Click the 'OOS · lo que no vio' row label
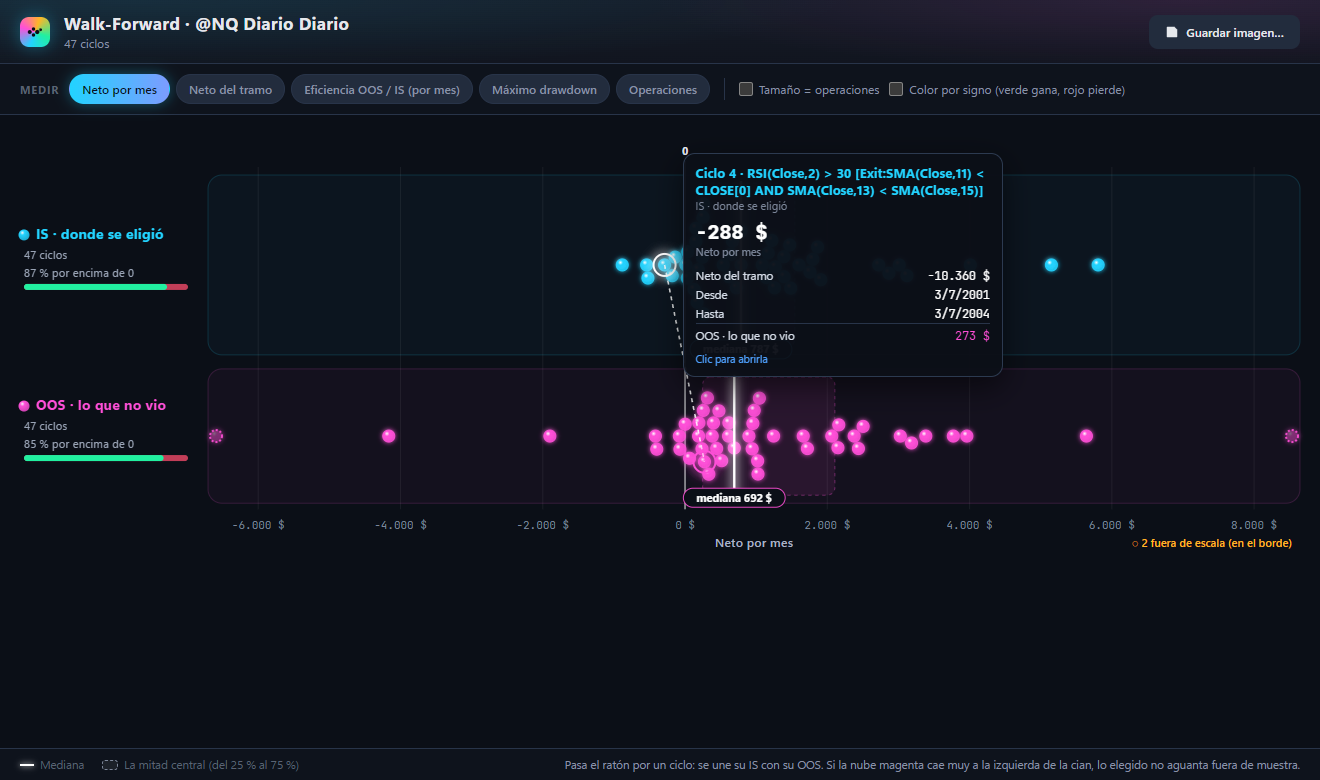1320x780 pixels. (x=101, y=405)
